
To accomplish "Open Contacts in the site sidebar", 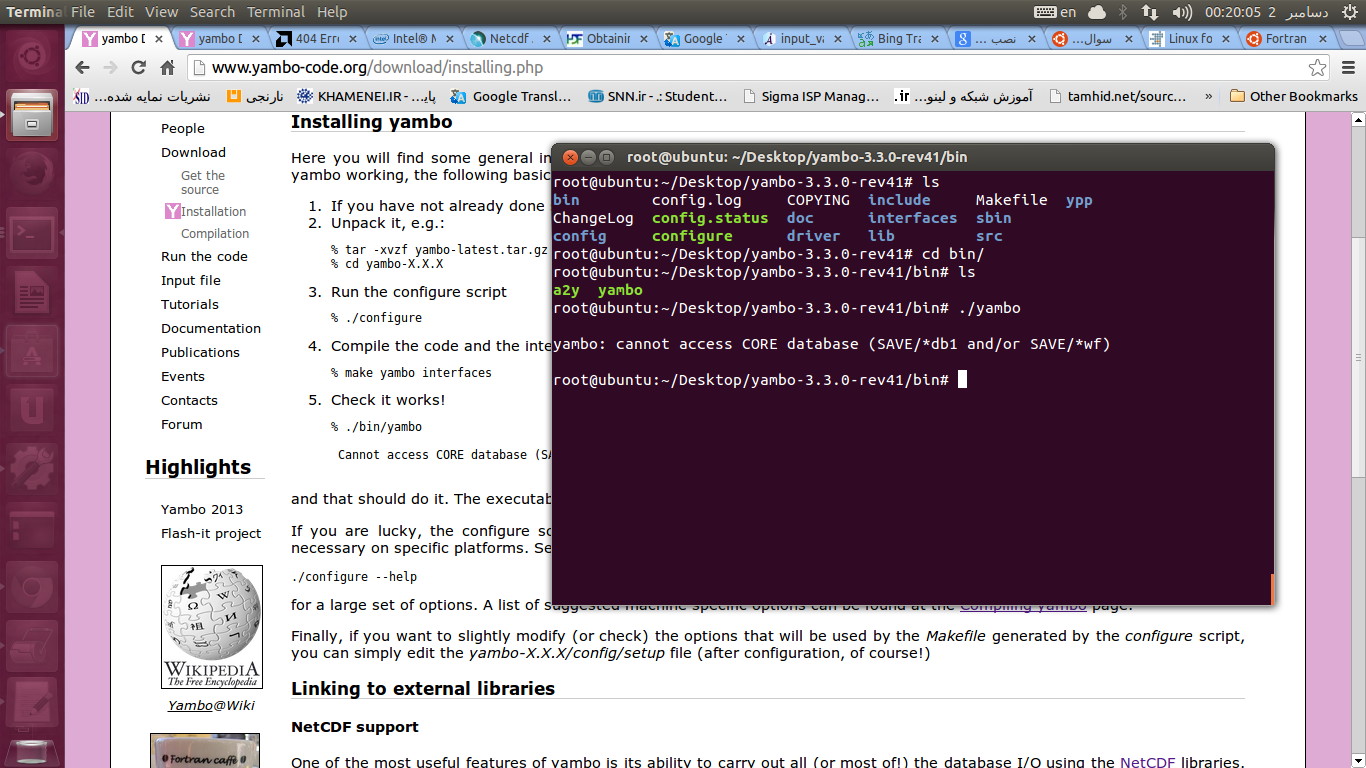I will pyautogui.click(x=189, y=400).
